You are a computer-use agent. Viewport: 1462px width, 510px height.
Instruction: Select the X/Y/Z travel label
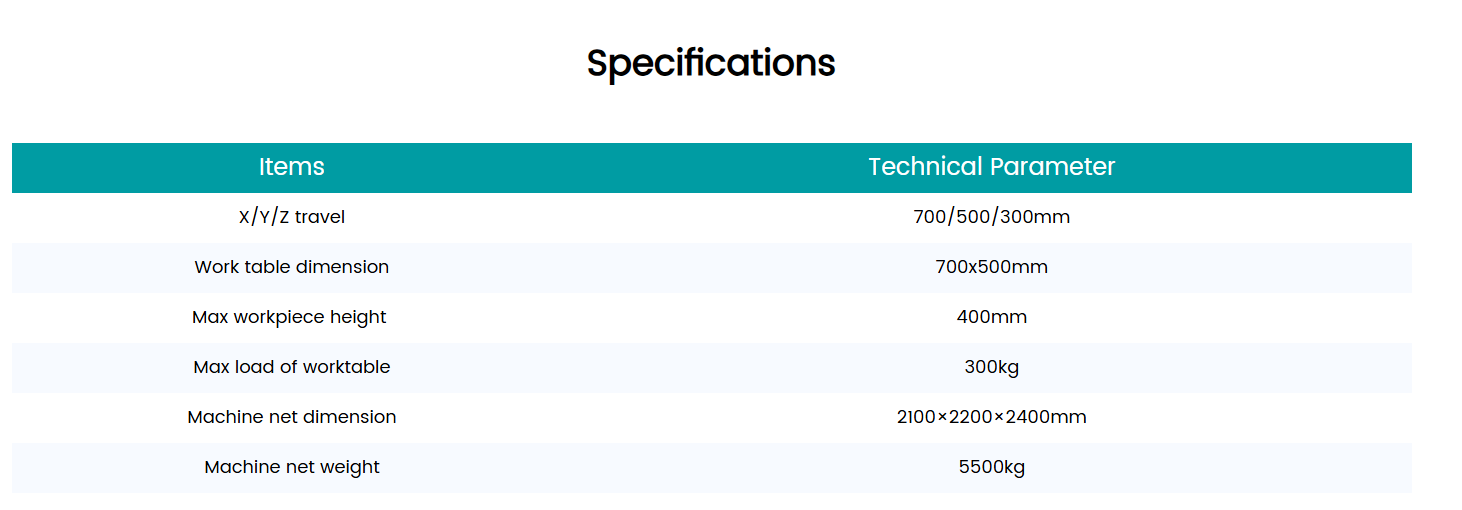point(291,217)
